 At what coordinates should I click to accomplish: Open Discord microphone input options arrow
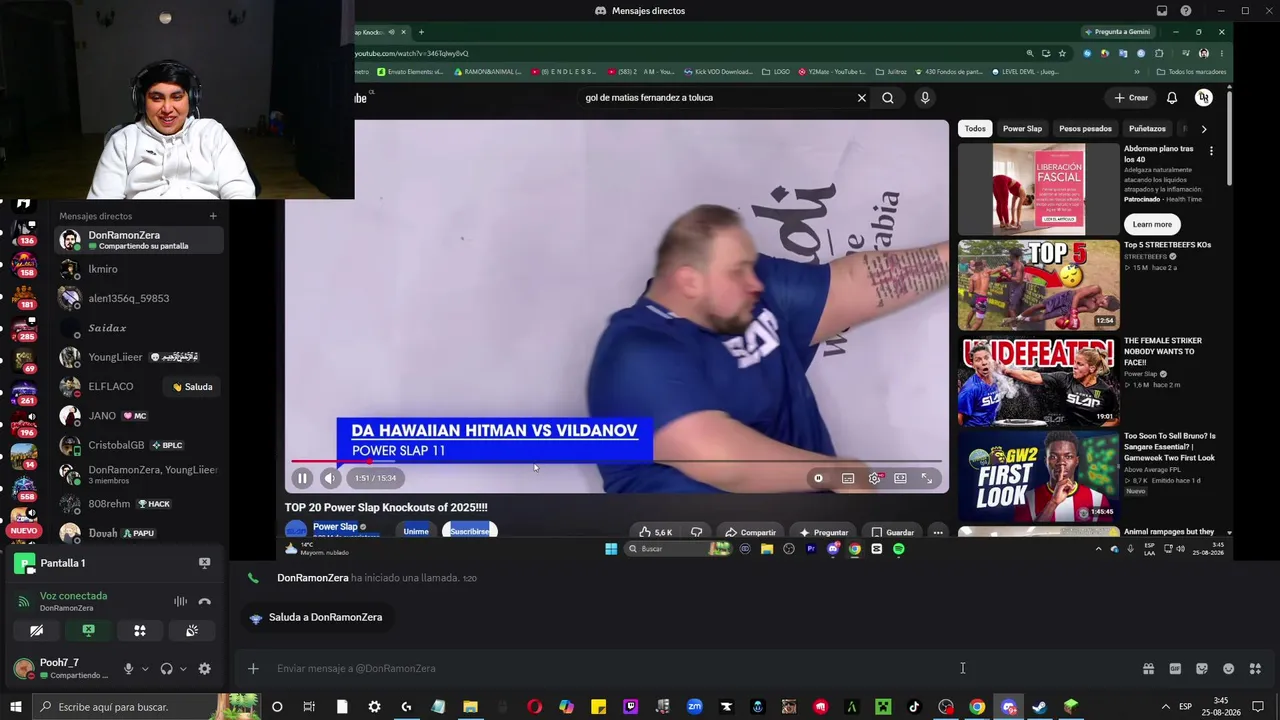(x=145, y=669)
